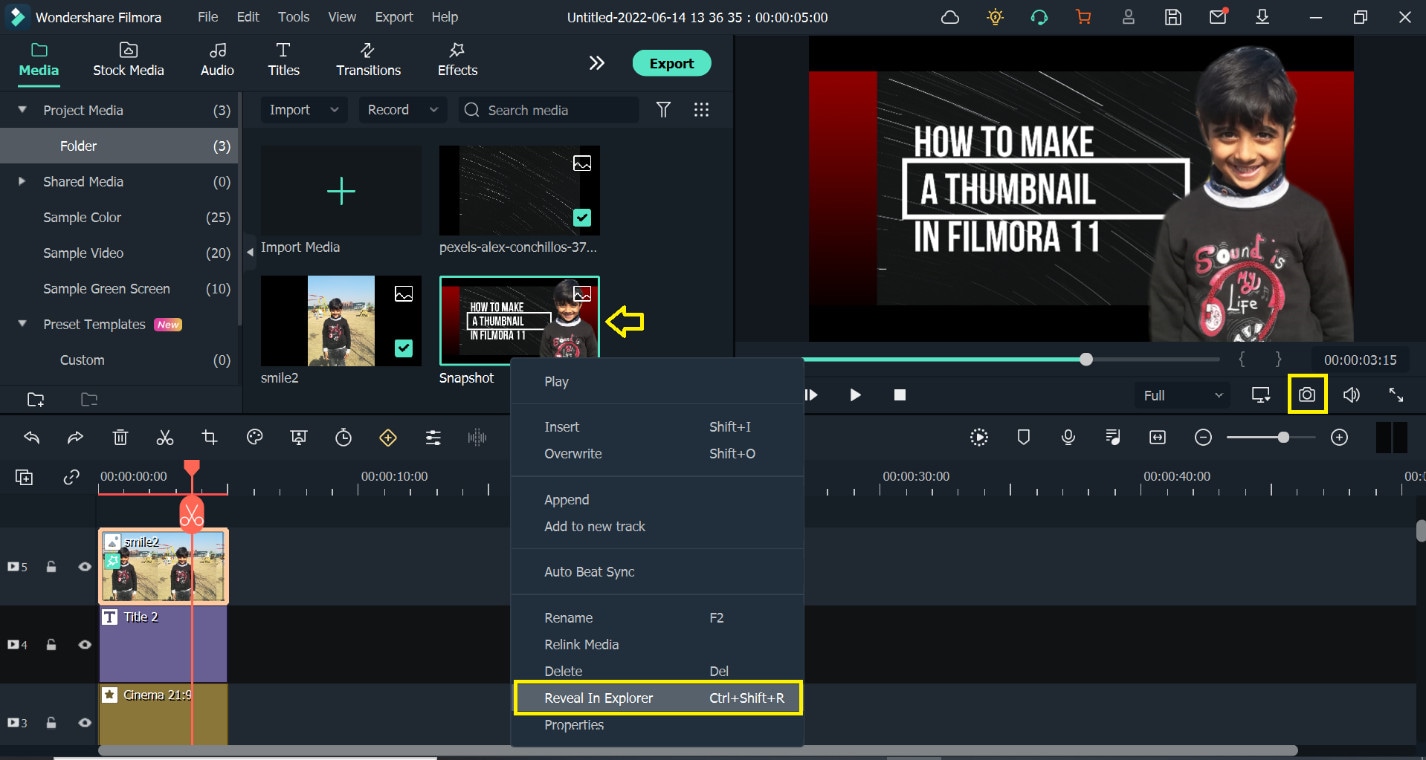Toggle lock on track 3
This screenshot has height=760, width=1426.
(x=51, y=722)
